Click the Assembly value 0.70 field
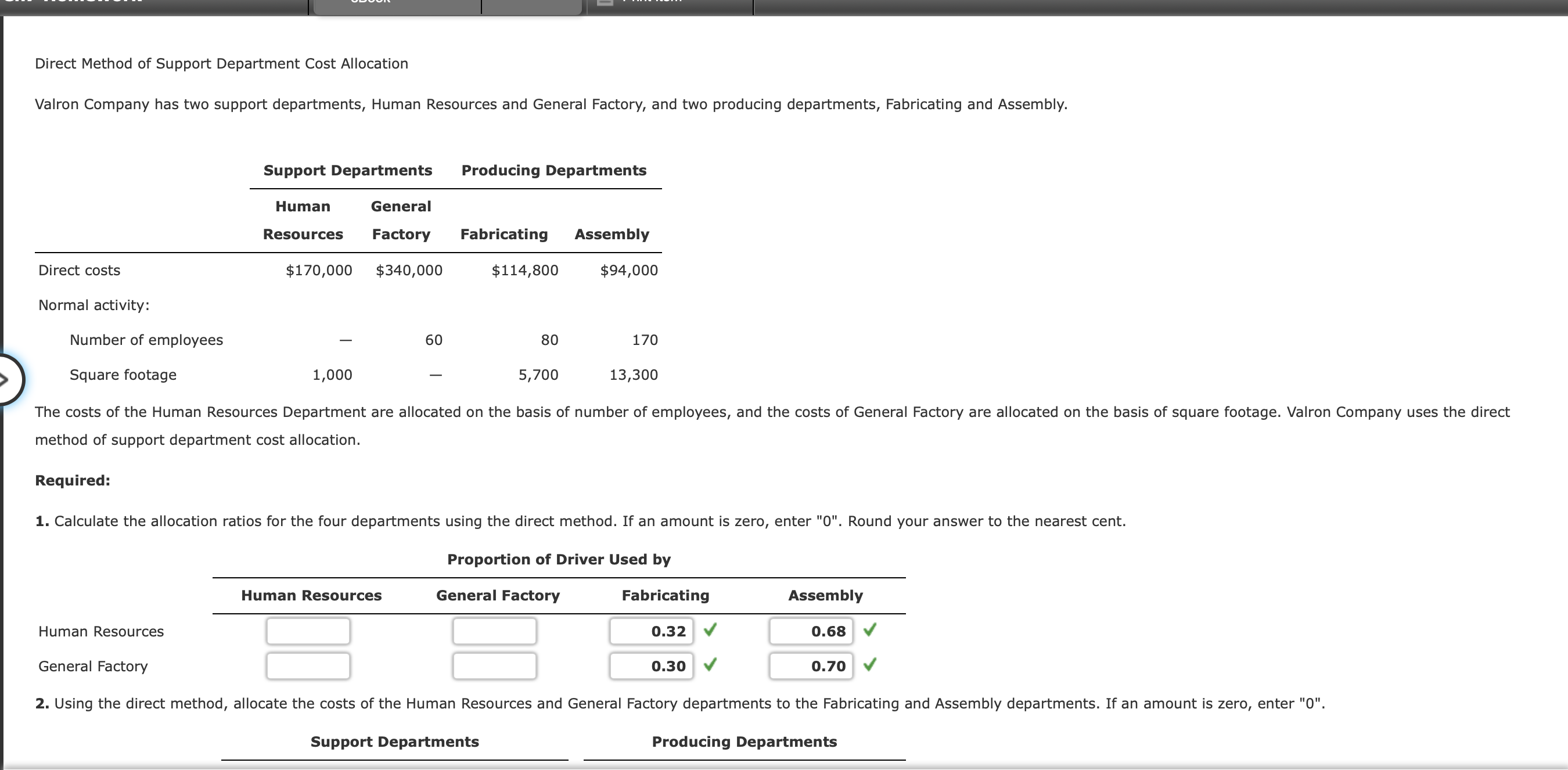 811,666
